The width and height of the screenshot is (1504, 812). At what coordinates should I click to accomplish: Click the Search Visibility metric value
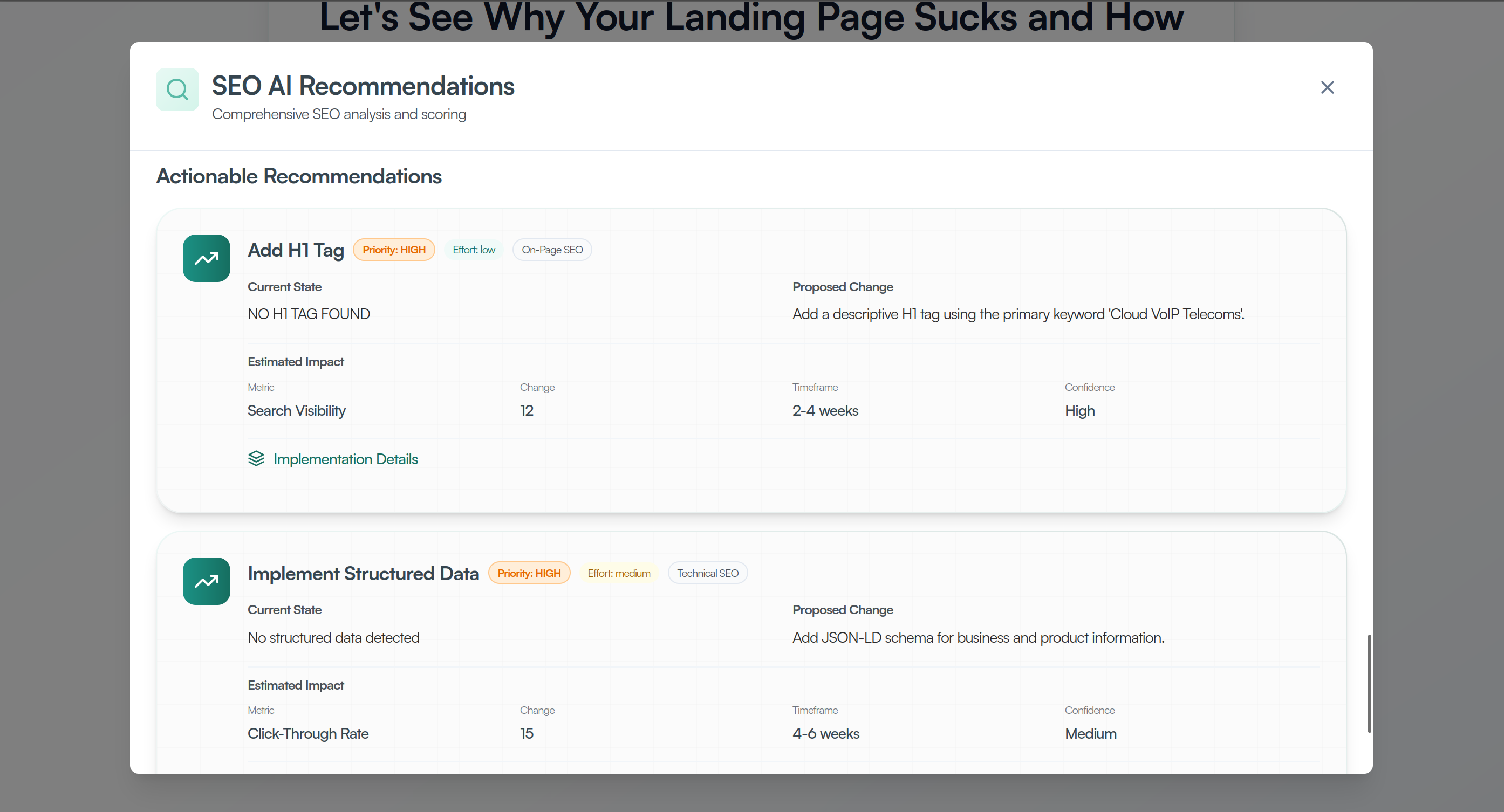coord(296,410)
